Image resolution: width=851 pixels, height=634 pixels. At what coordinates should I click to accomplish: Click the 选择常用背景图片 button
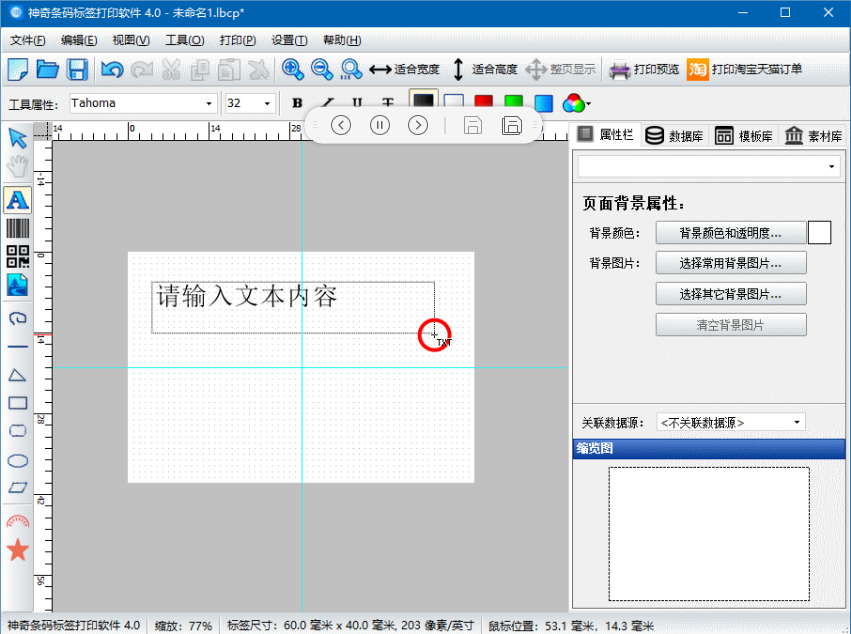(730, 263)
